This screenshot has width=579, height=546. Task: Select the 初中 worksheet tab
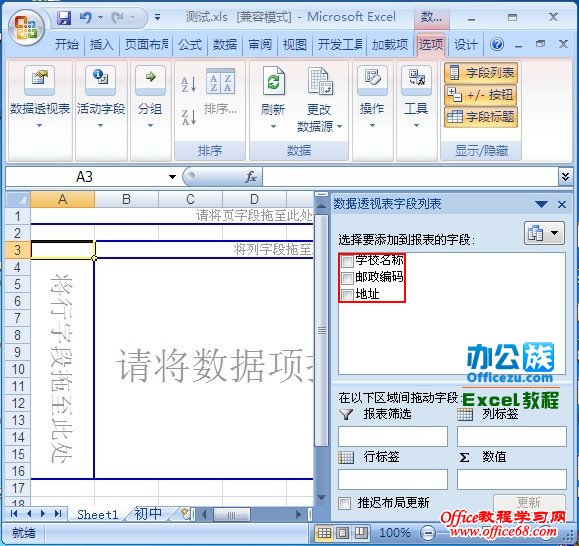[148, 514]
